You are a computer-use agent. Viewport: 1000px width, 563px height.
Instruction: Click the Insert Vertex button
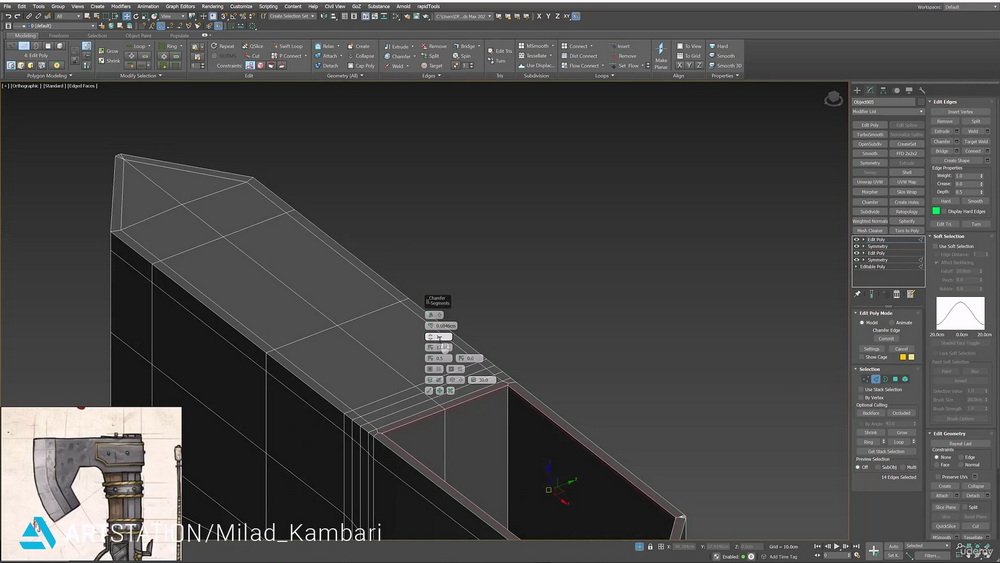point(960,112)
